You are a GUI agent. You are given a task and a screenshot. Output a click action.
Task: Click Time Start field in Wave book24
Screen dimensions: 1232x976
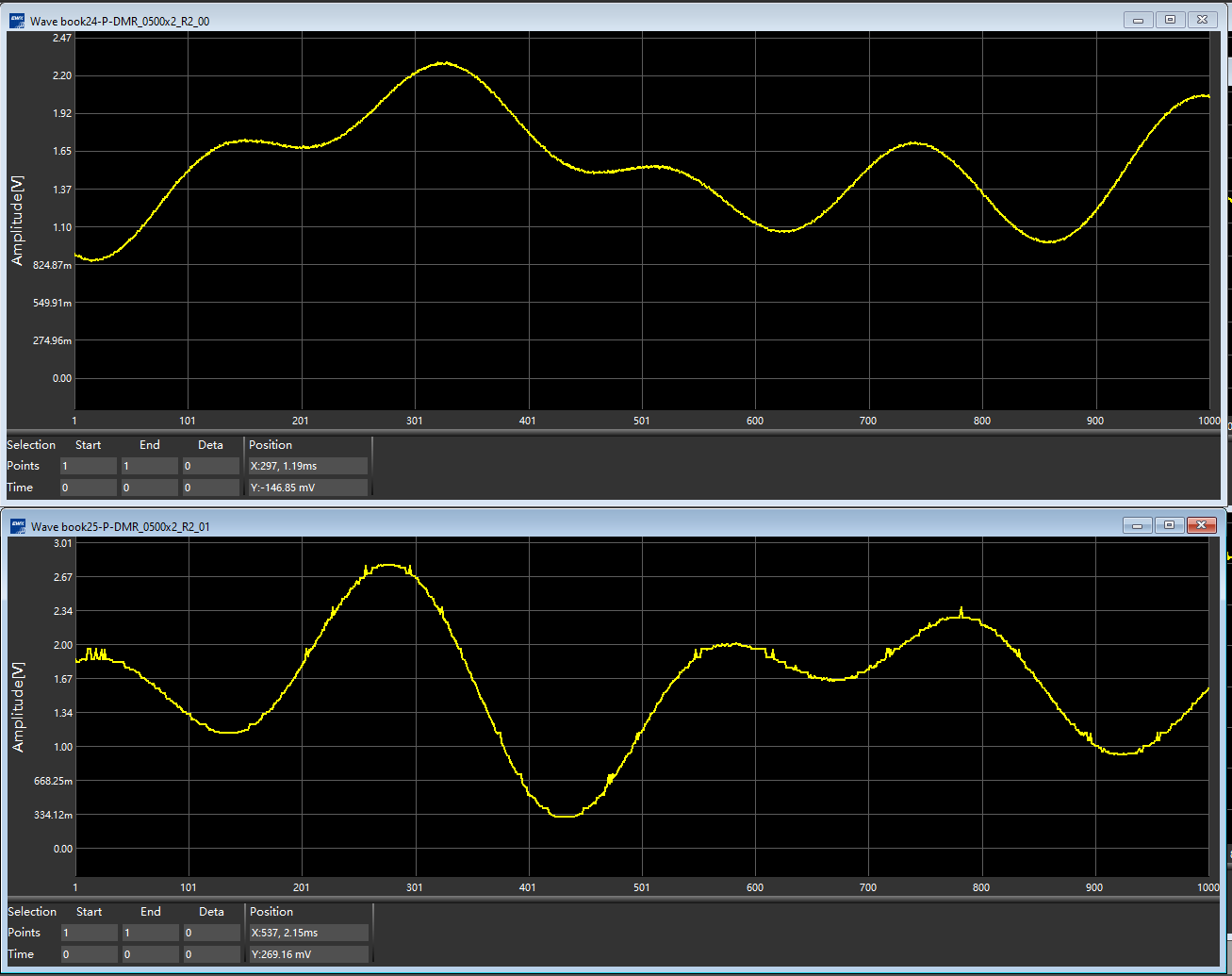(89, 488)
